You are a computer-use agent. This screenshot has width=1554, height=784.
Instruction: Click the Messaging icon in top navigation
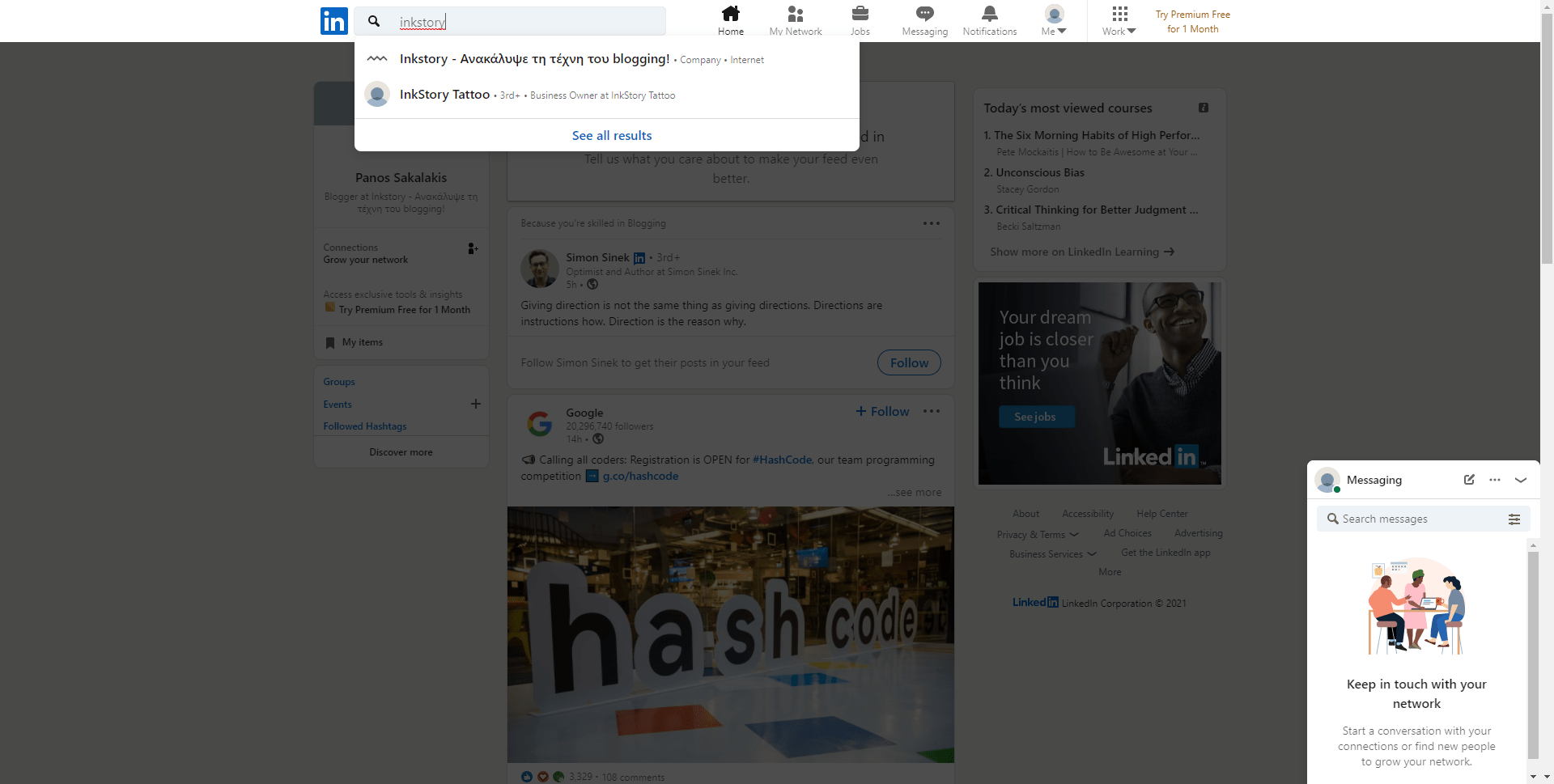pos(923,19)
